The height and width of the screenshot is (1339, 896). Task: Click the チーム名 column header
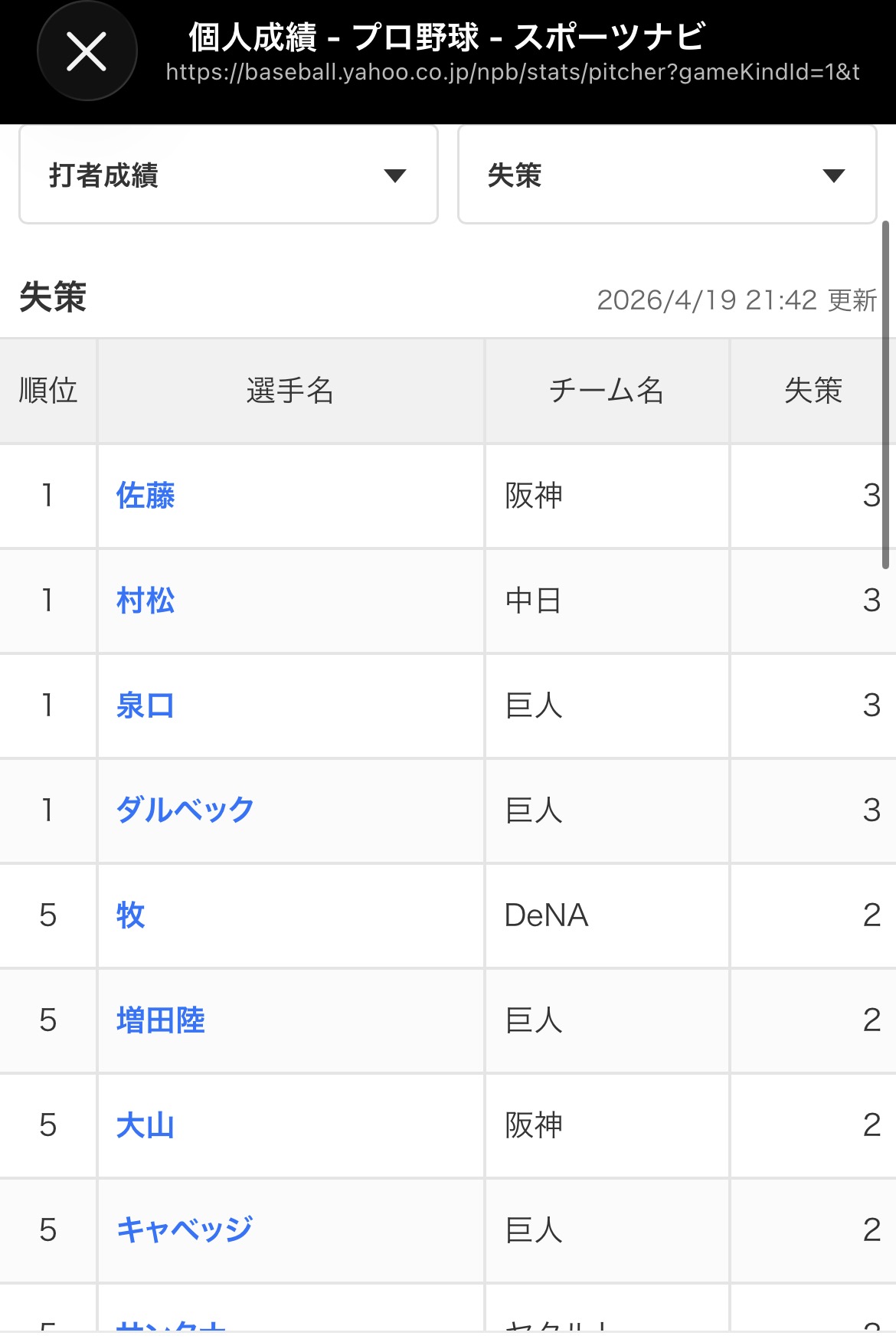tap(607, 391)
